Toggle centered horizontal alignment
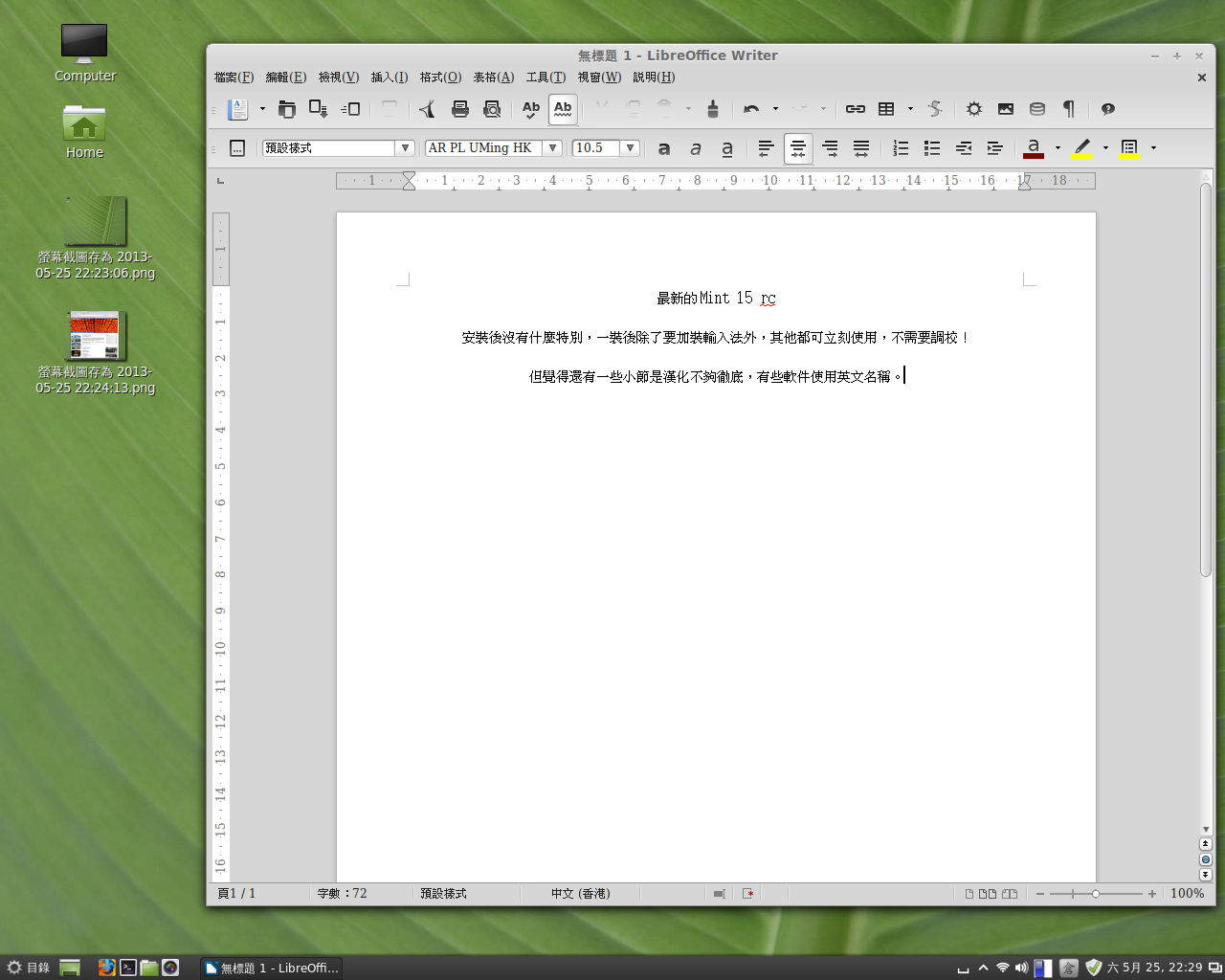1225x980 pixels. coord(797,148)
